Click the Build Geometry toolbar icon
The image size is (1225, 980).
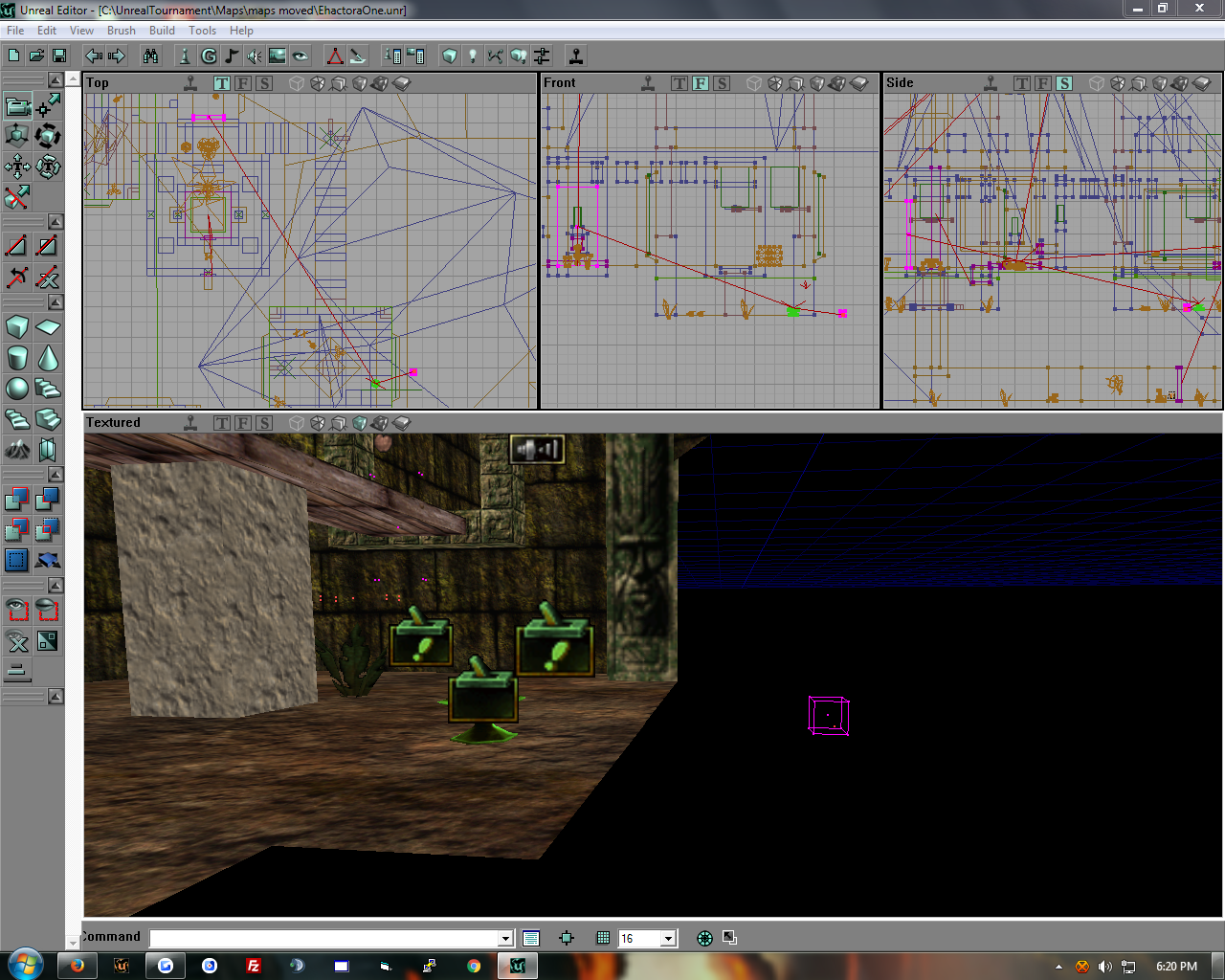(x=449, y=56)
